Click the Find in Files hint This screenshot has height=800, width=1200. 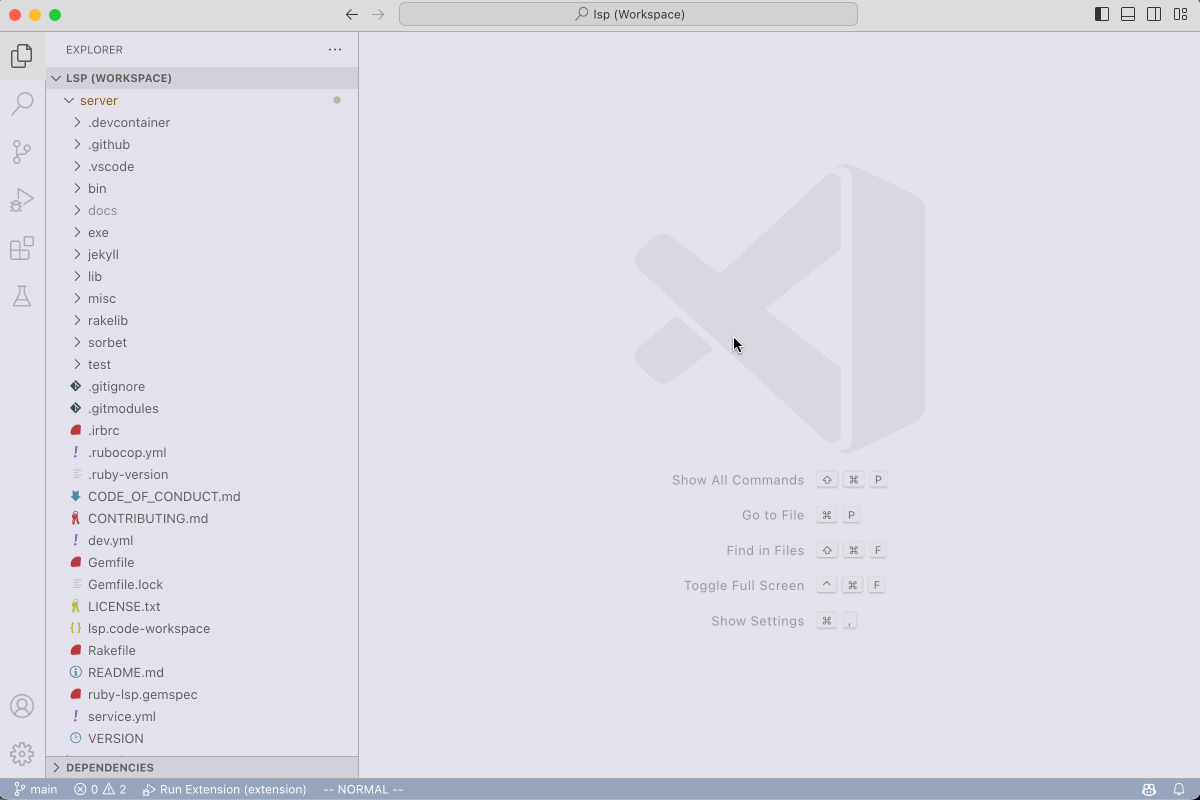(765, 550)
